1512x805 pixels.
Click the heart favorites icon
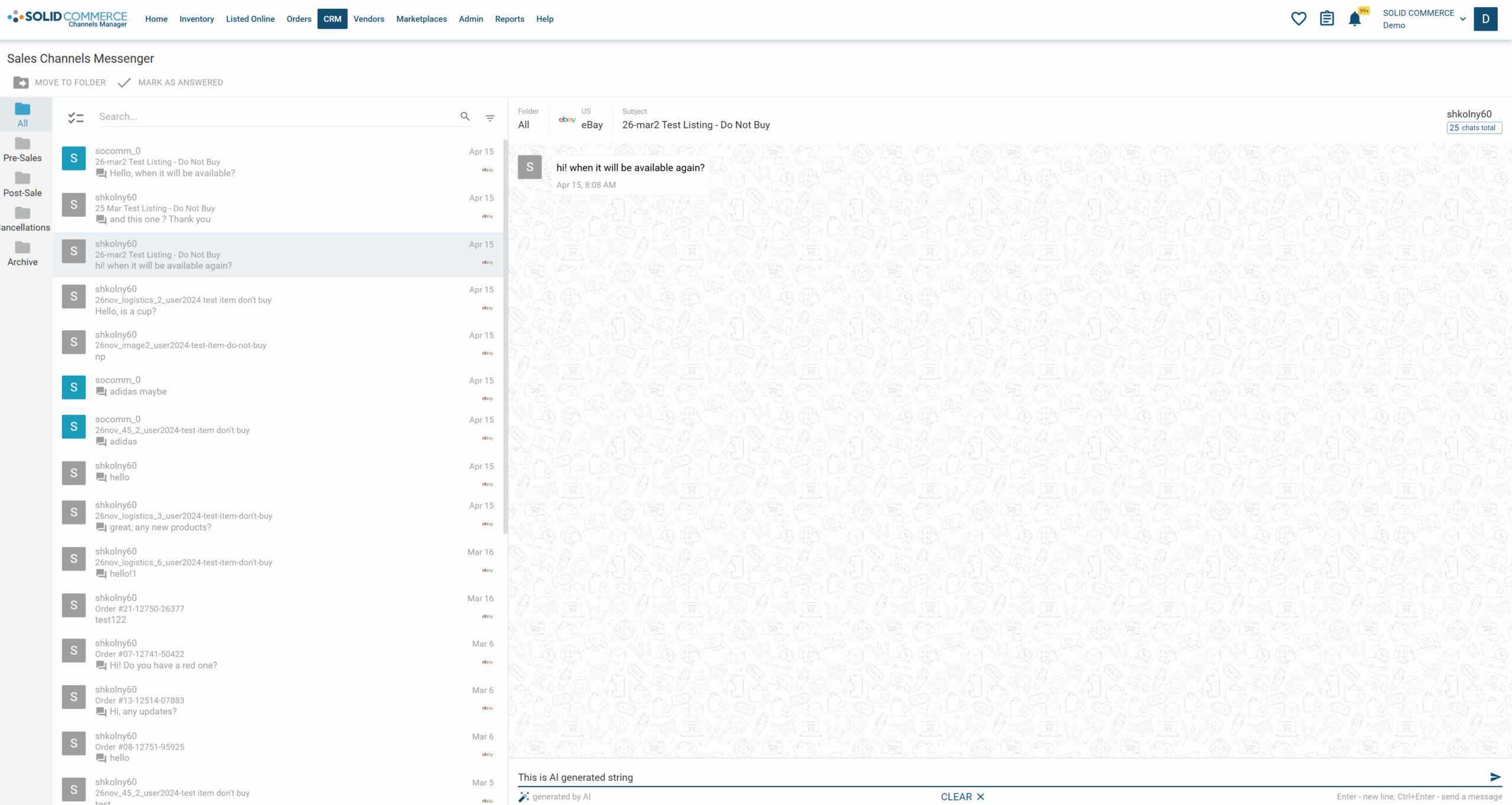[1298, 19]
